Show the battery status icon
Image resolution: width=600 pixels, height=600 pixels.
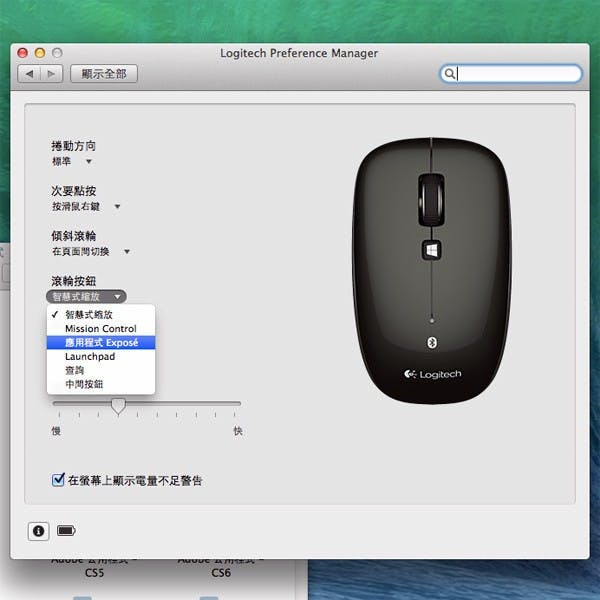pyautogui.click(x=66, y=530)
